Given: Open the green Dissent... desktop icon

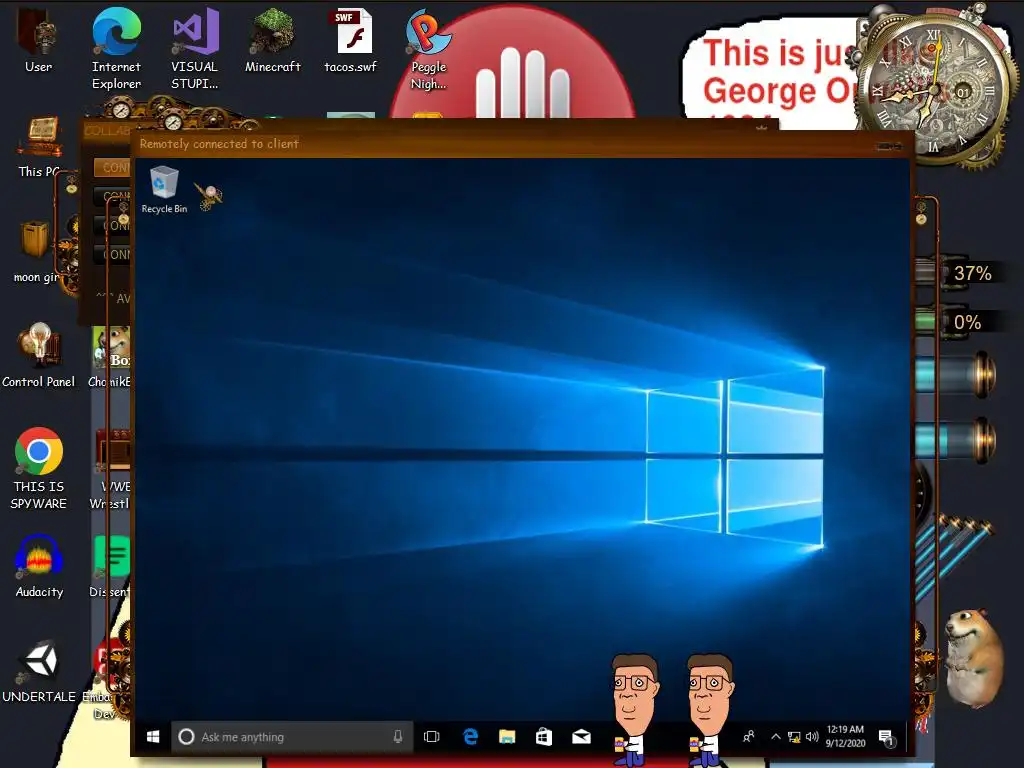Looking at the screenshot, I should pyautogui.click(x=111, y=566).
